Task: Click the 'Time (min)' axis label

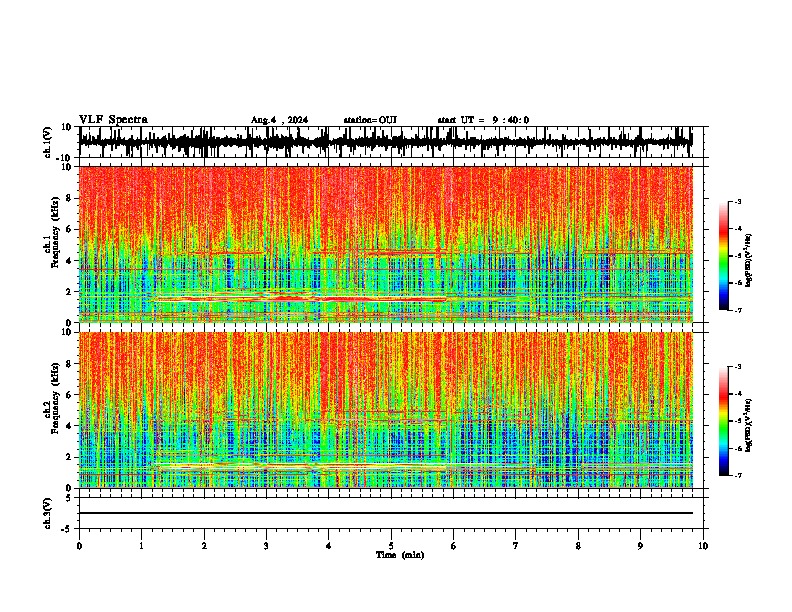Action: (x=400, y=555)
